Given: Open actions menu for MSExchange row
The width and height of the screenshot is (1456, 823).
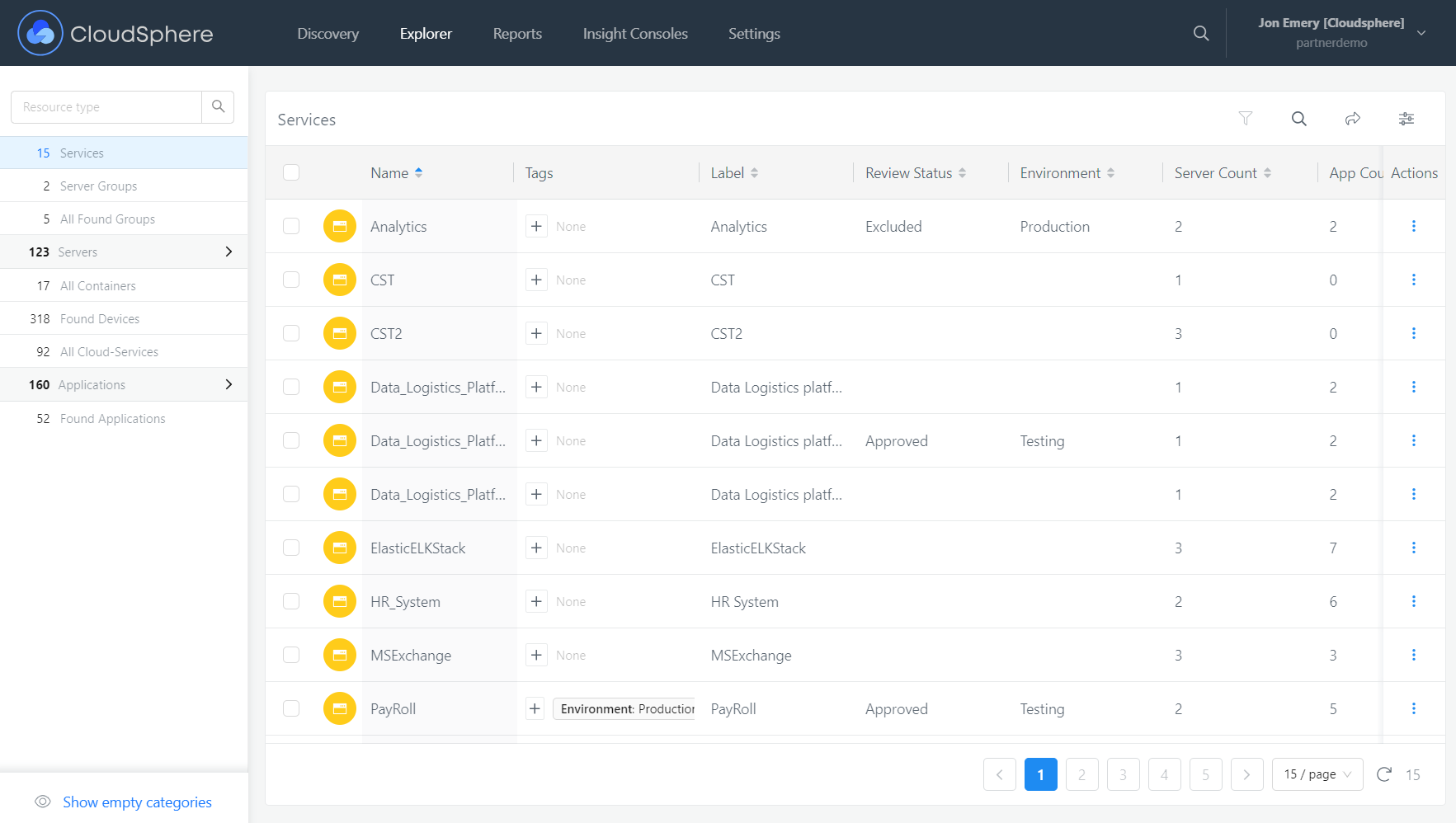Looking at the screenshot, I should coord(1413,655).
